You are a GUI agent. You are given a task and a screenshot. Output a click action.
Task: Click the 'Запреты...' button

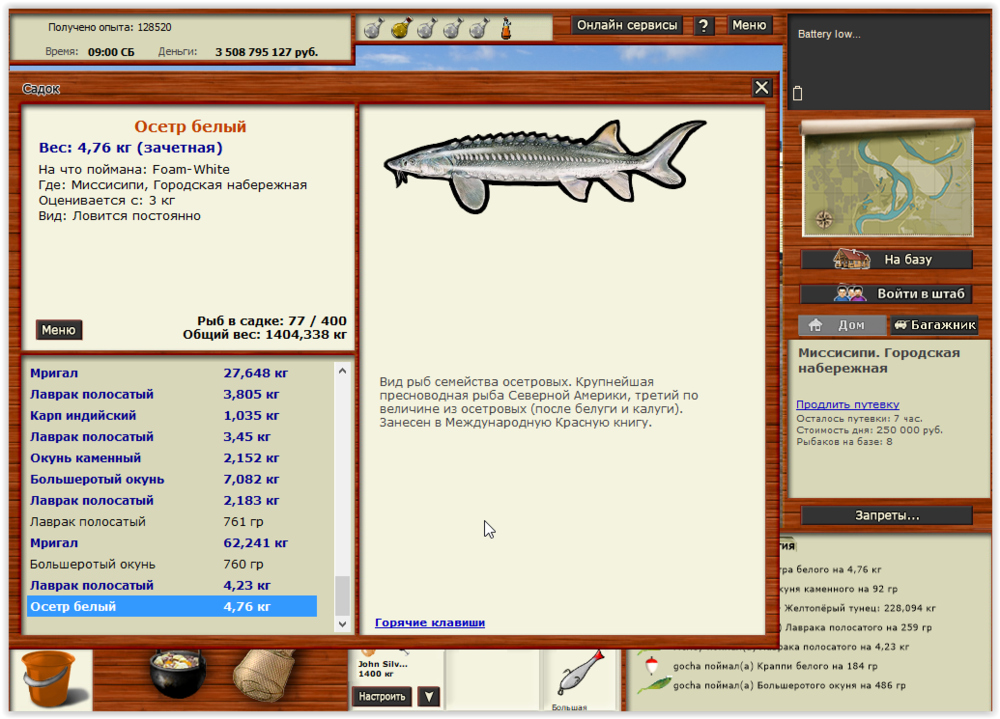tap(886, 514)
